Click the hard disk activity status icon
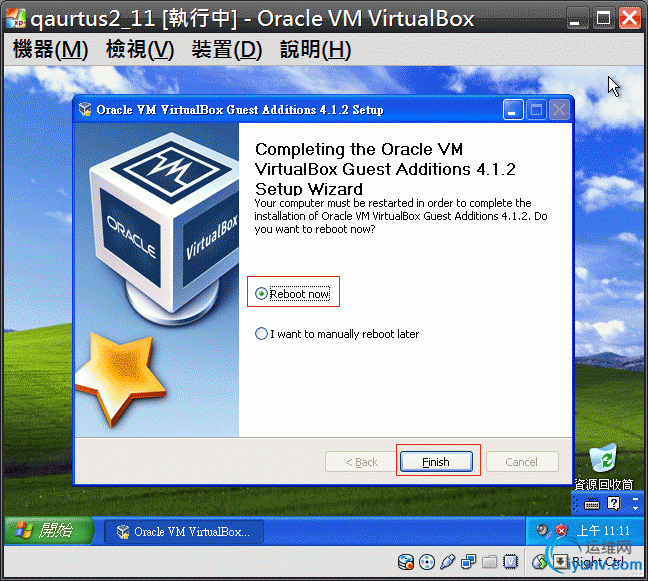 coord(405,562)
